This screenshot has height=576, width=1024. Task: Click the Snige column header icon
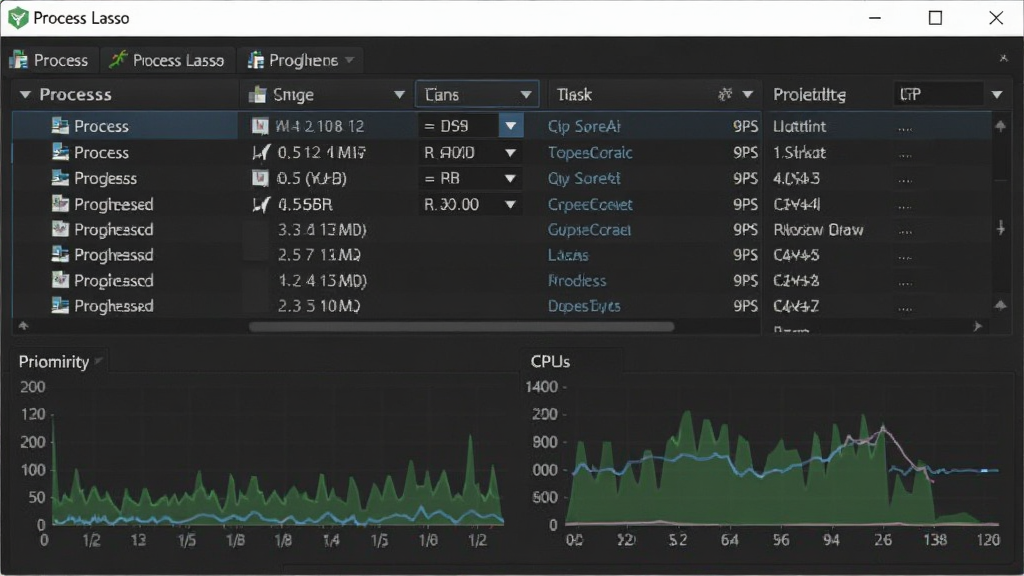[x=257, y=95]
